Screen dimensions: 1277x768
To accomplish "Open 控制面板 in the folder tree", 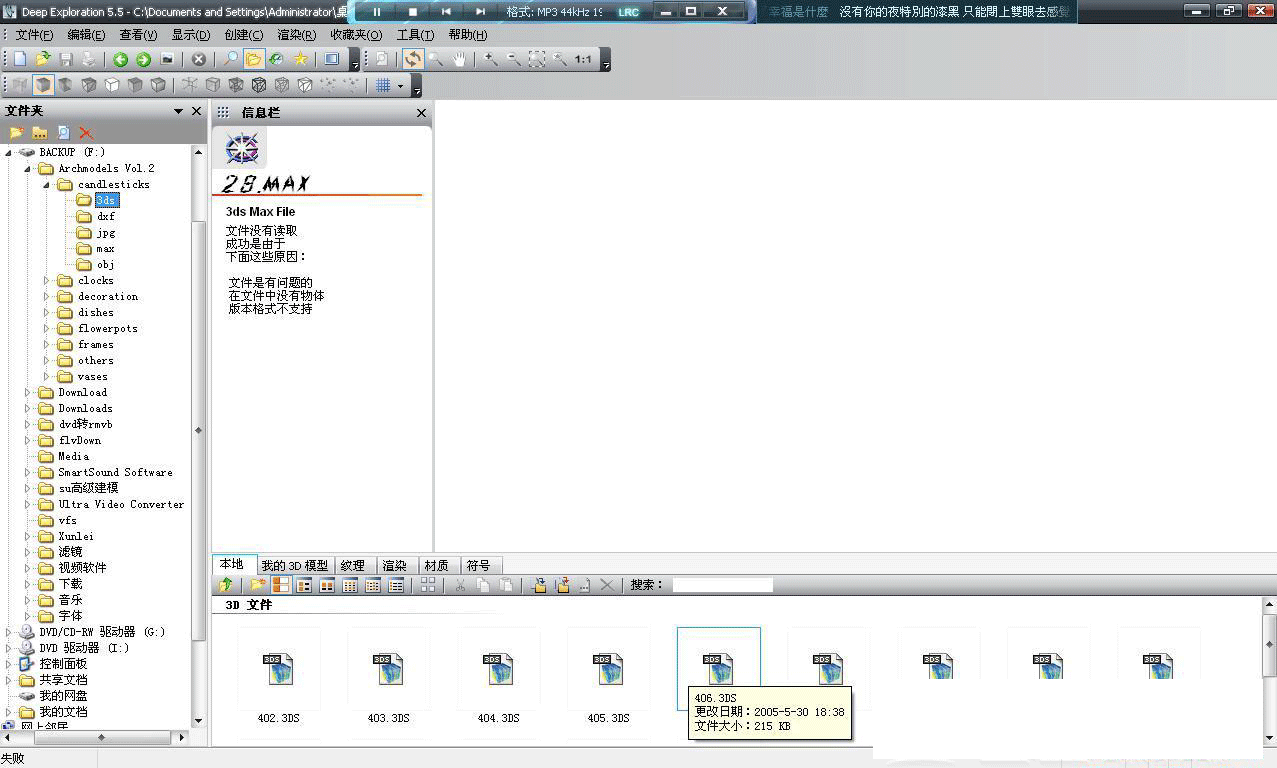I will click(x=63, y=664).
